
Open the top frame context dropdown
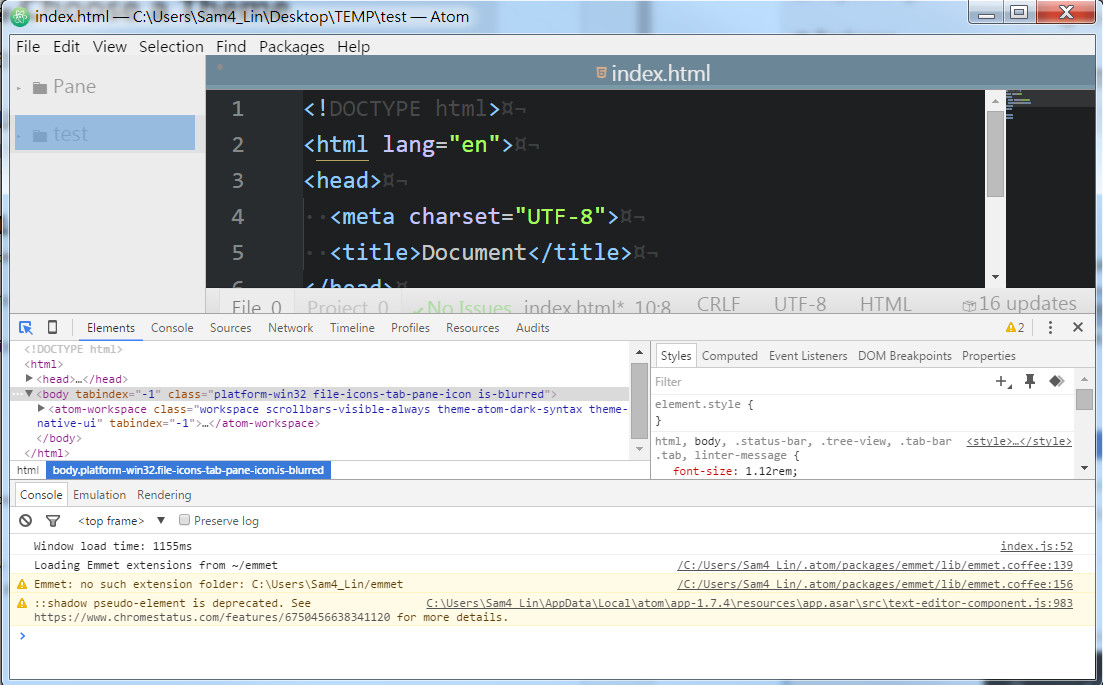tap(121, 520)
